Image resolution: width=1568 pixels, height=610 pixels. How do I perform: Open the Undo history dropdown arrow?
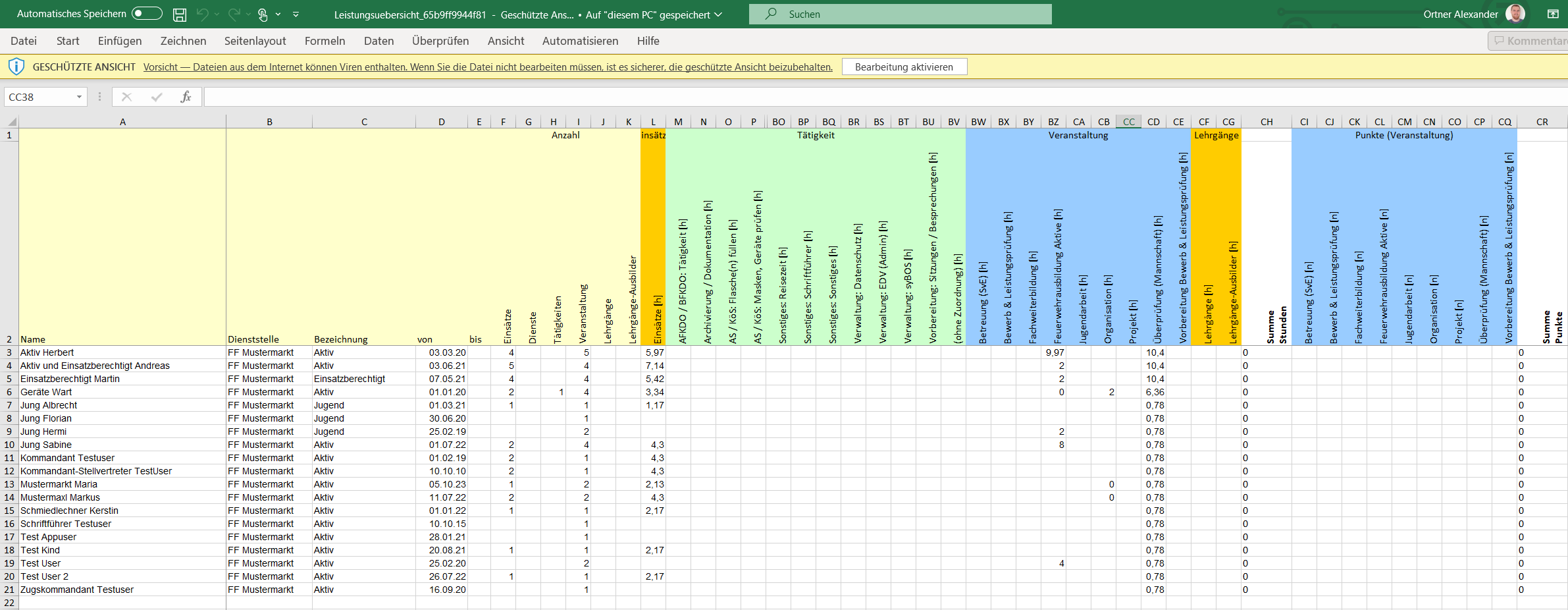point(217,14)
